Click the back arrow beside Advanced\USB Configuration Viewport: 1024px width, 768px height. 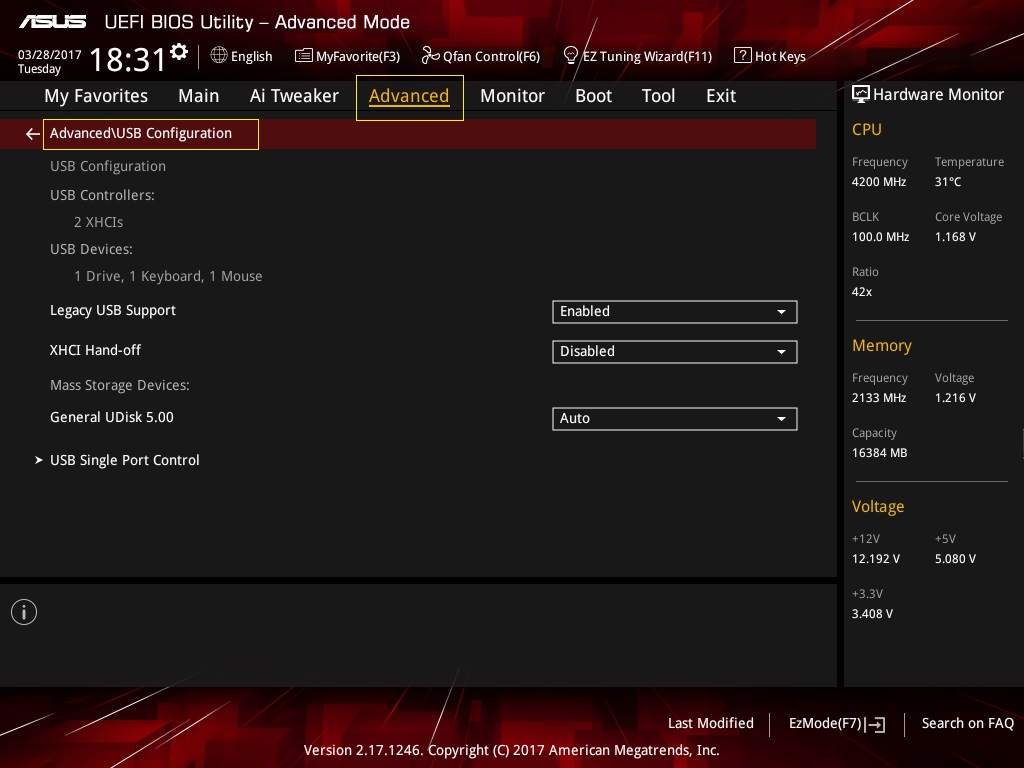pyautogui.click(x=32, y=134)
